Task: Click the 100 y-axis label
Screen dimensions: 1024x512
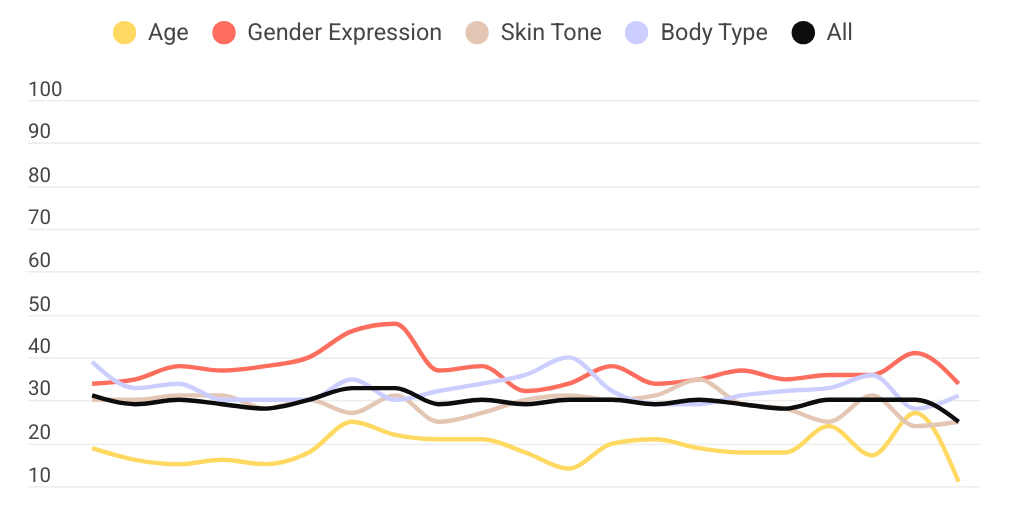Action: [x=45, y=90]
